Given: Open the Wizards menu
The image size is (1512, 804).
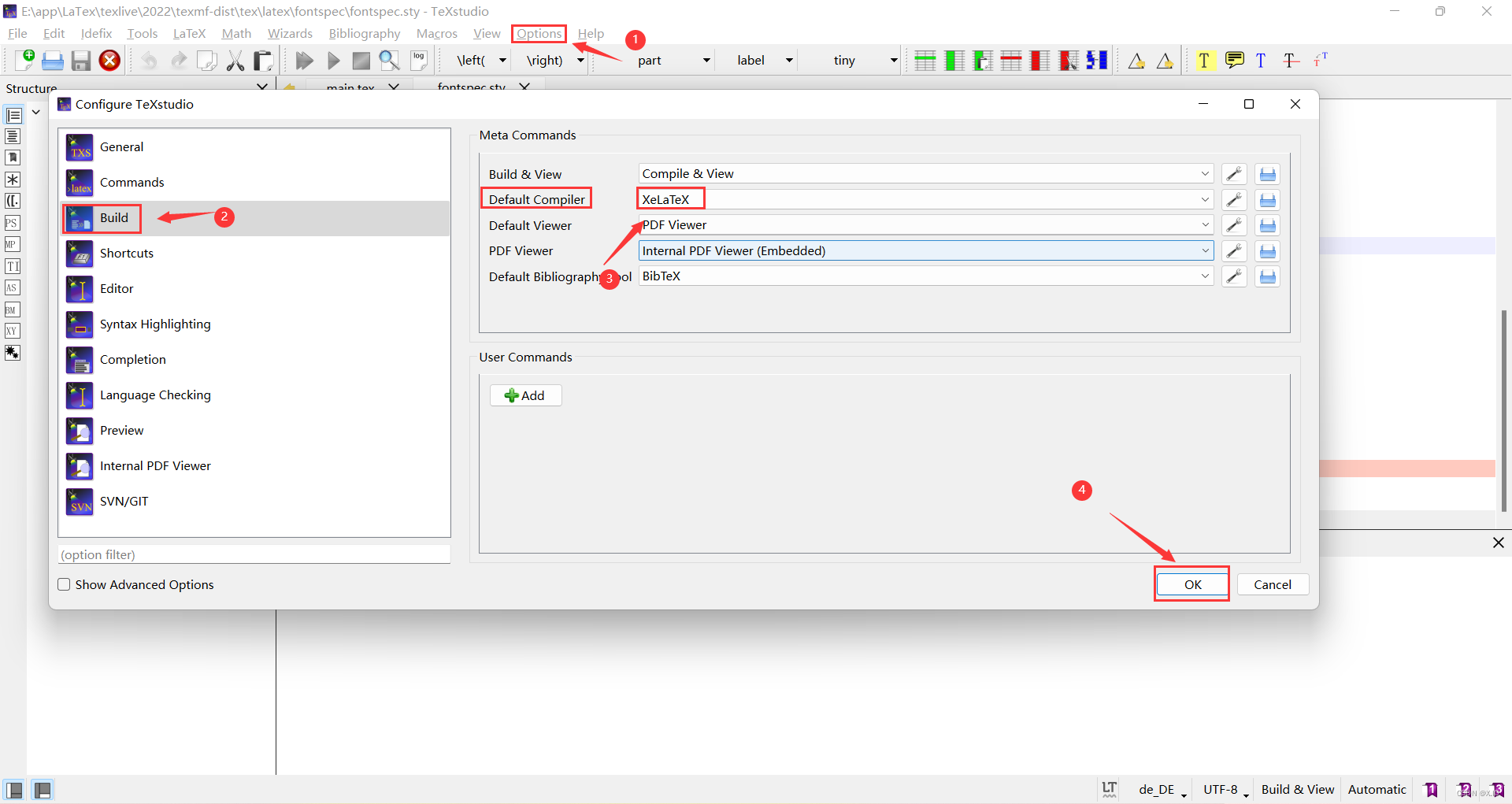Looking at the screenshot, I should point(290,33).
